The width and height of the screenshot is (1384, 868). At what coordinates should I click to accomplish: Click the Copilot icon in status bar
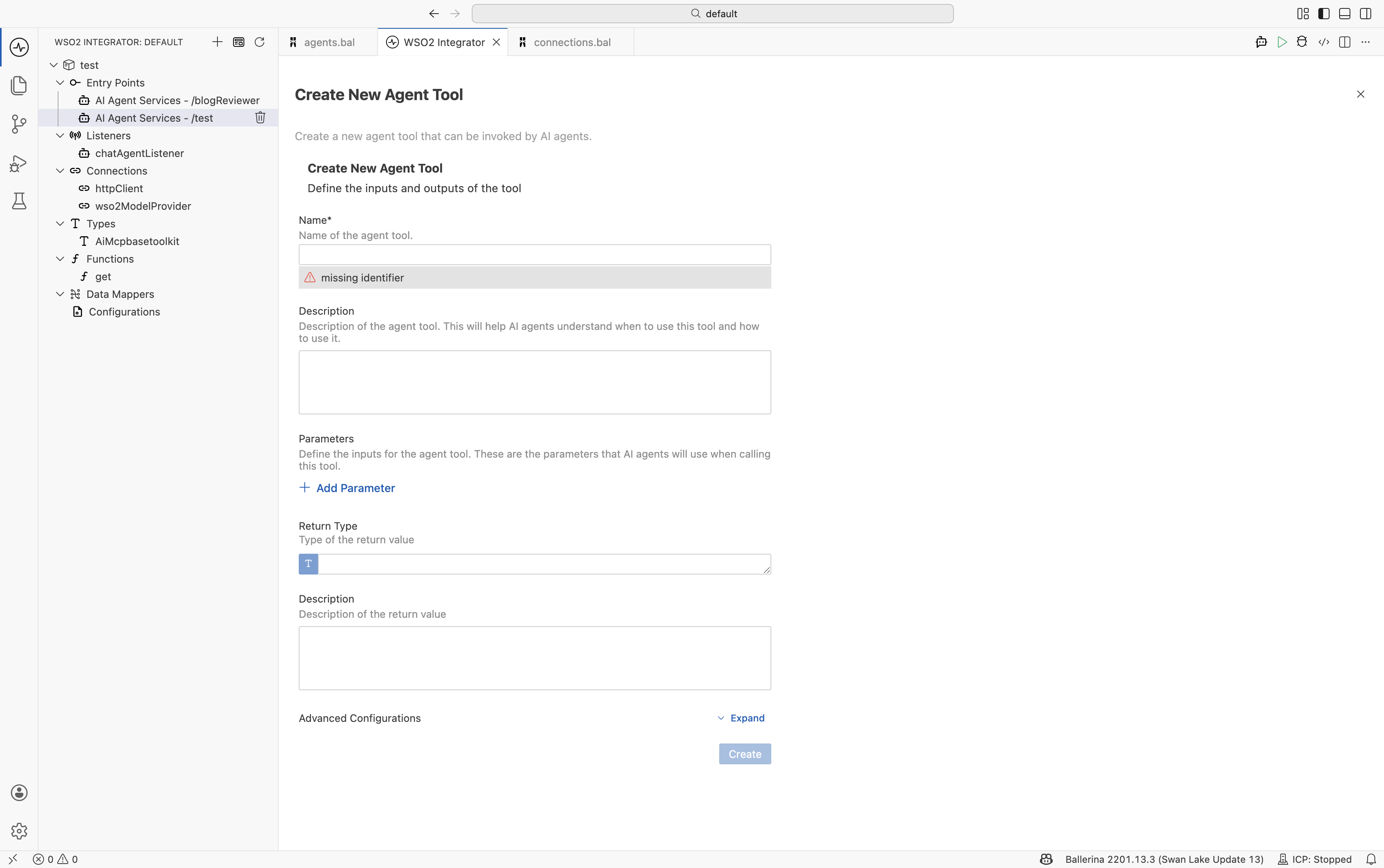[1046, 859]
